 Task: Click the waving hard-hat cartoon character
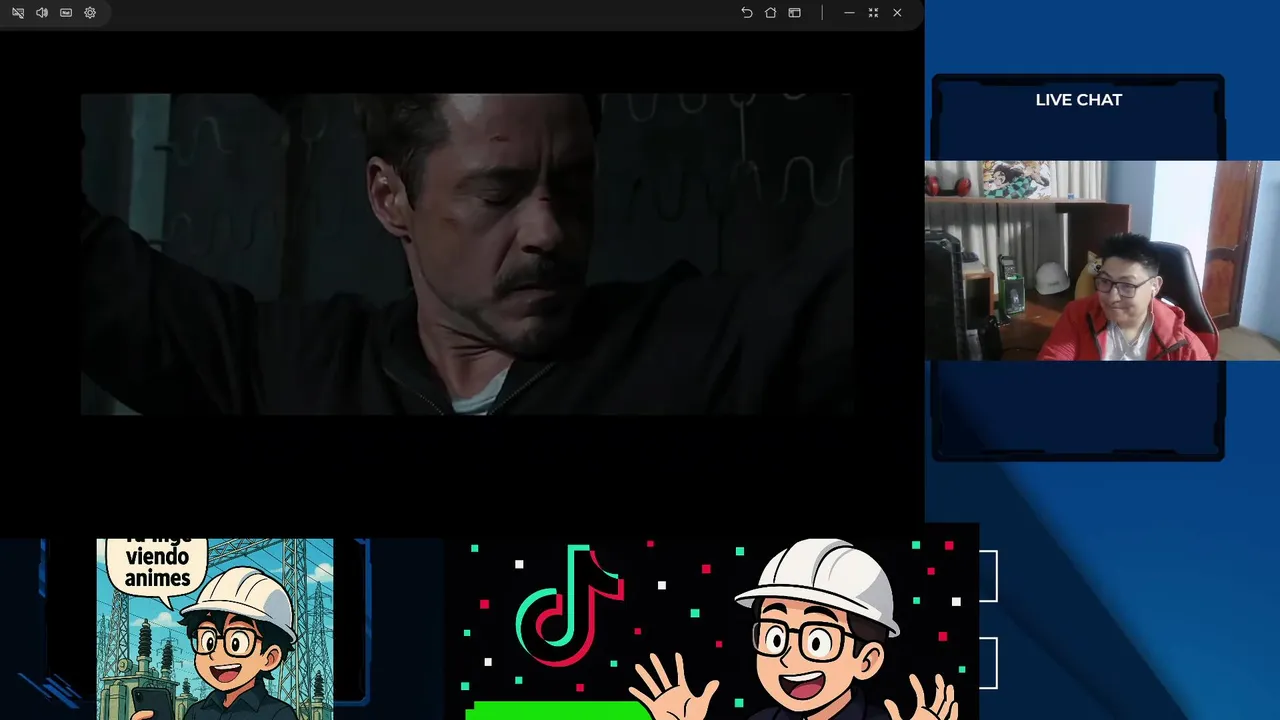pos(795,630)
